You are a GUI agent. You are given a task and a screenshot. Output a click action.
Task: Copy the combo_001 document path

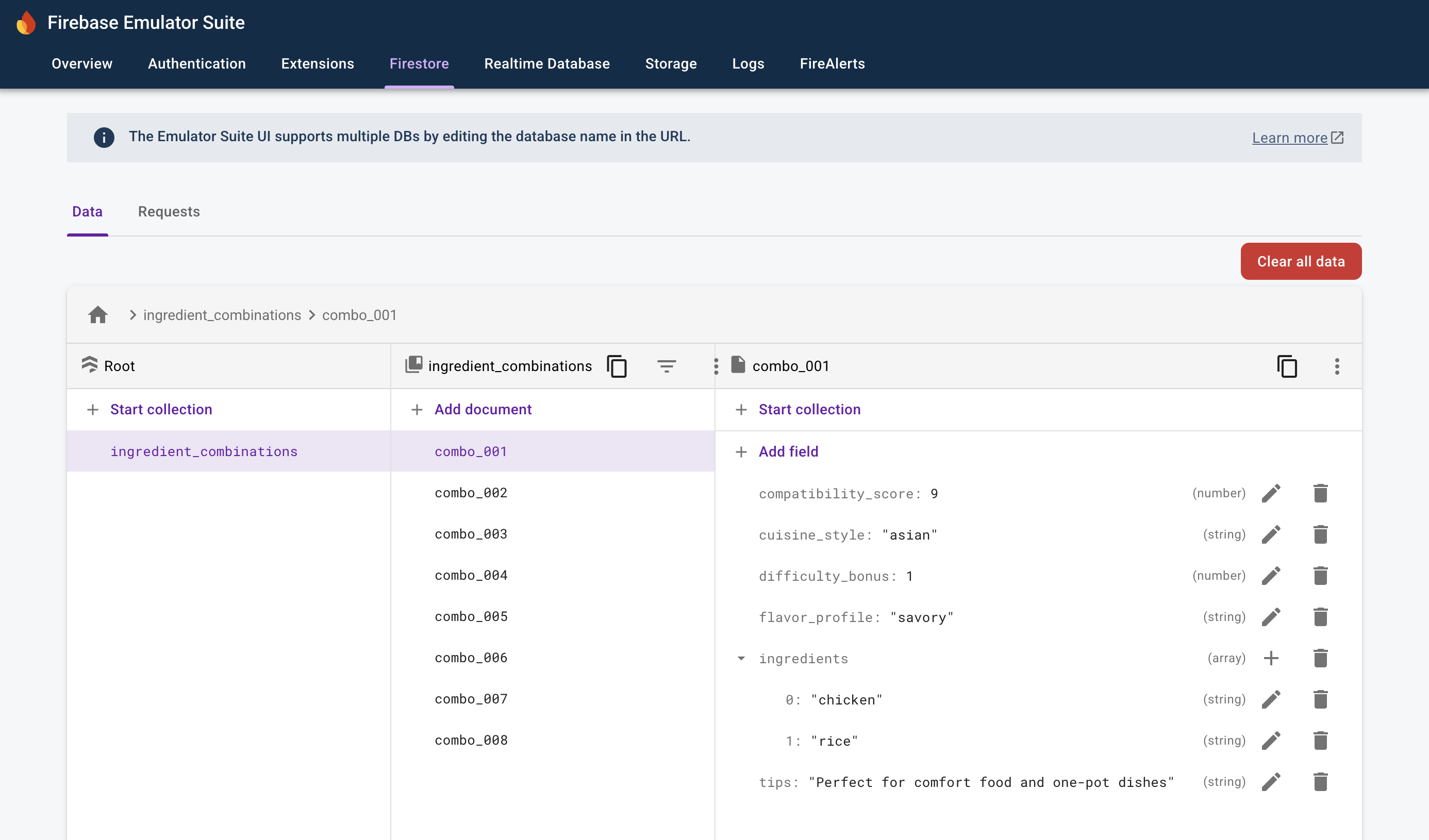pos(1287,366)
